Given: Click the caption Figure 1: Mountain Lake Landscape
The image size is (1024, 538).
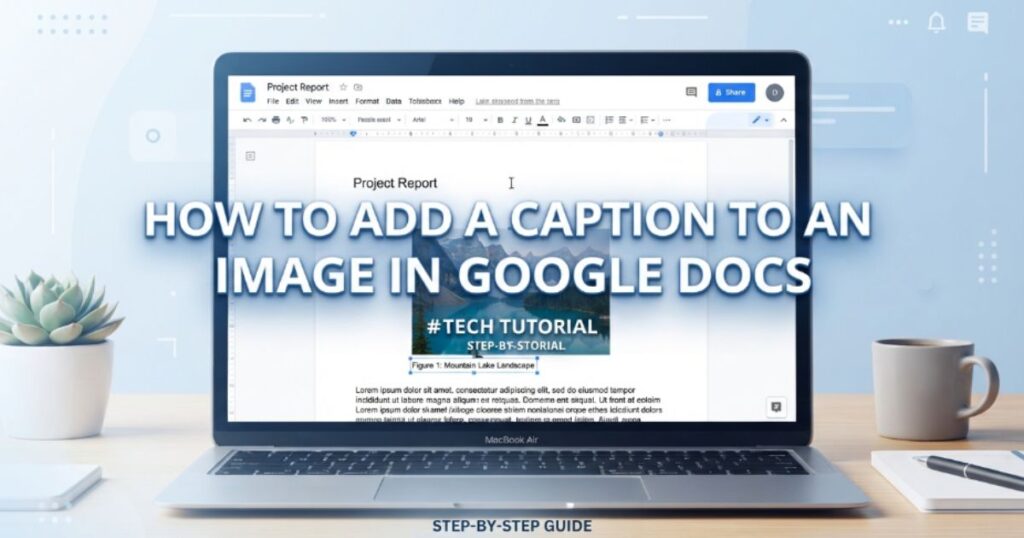Looking at the screenshot, I should [x=473, y=366].
